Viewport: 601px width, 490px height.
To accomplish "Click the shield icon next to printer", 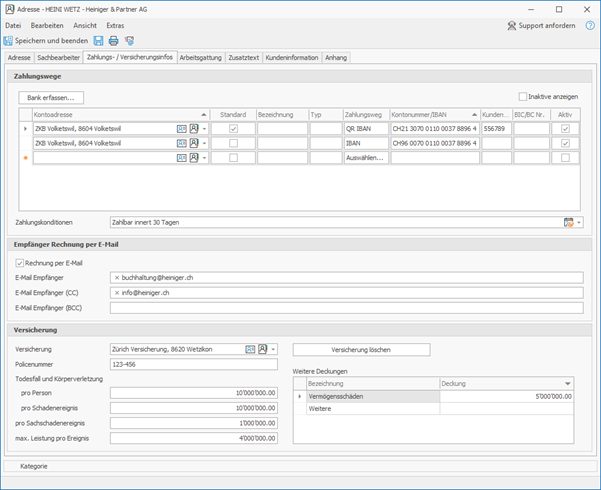I will 130,41.
